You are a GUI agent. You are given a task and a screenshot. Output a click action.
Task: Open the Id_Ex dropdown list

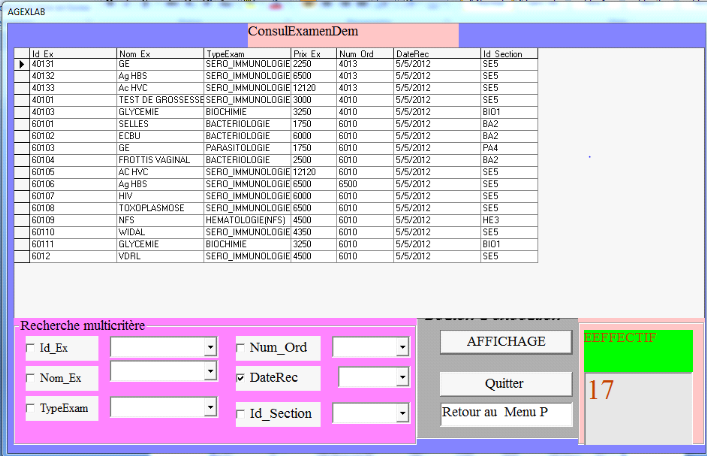click(x=210, y=347)
